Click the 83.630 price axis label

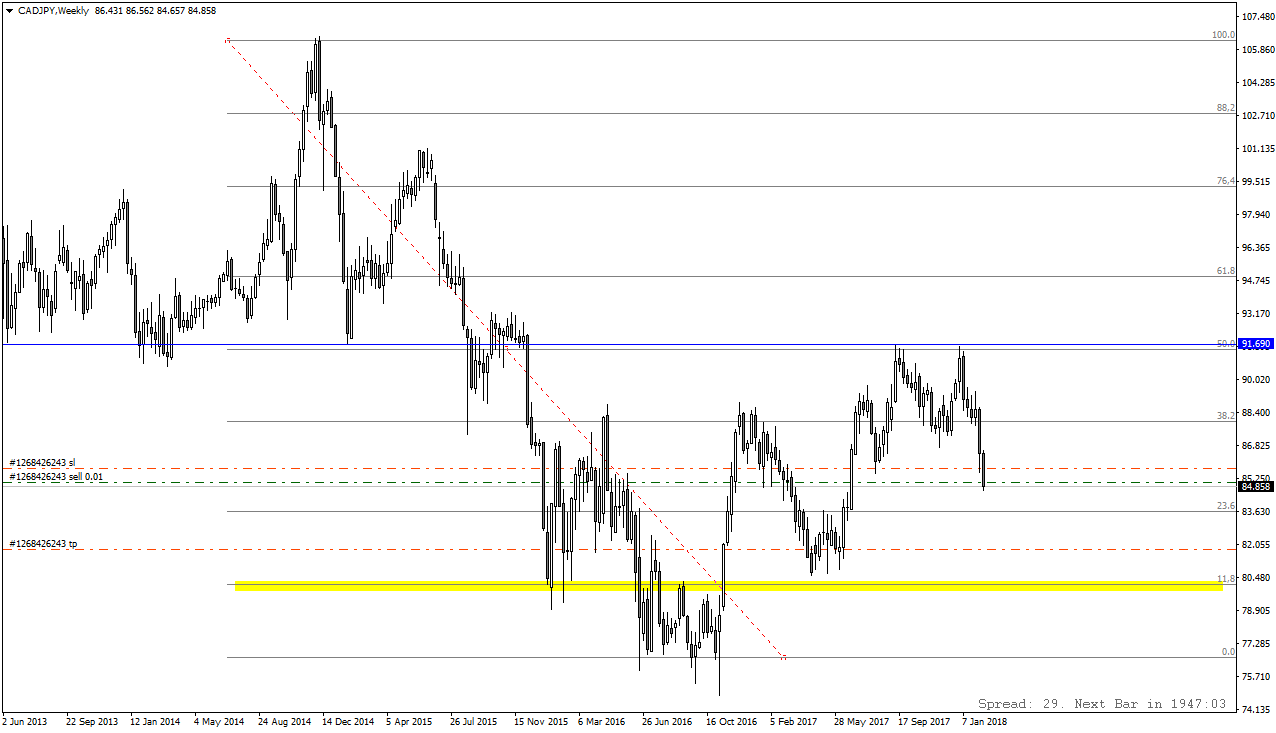coord(1255,512)
